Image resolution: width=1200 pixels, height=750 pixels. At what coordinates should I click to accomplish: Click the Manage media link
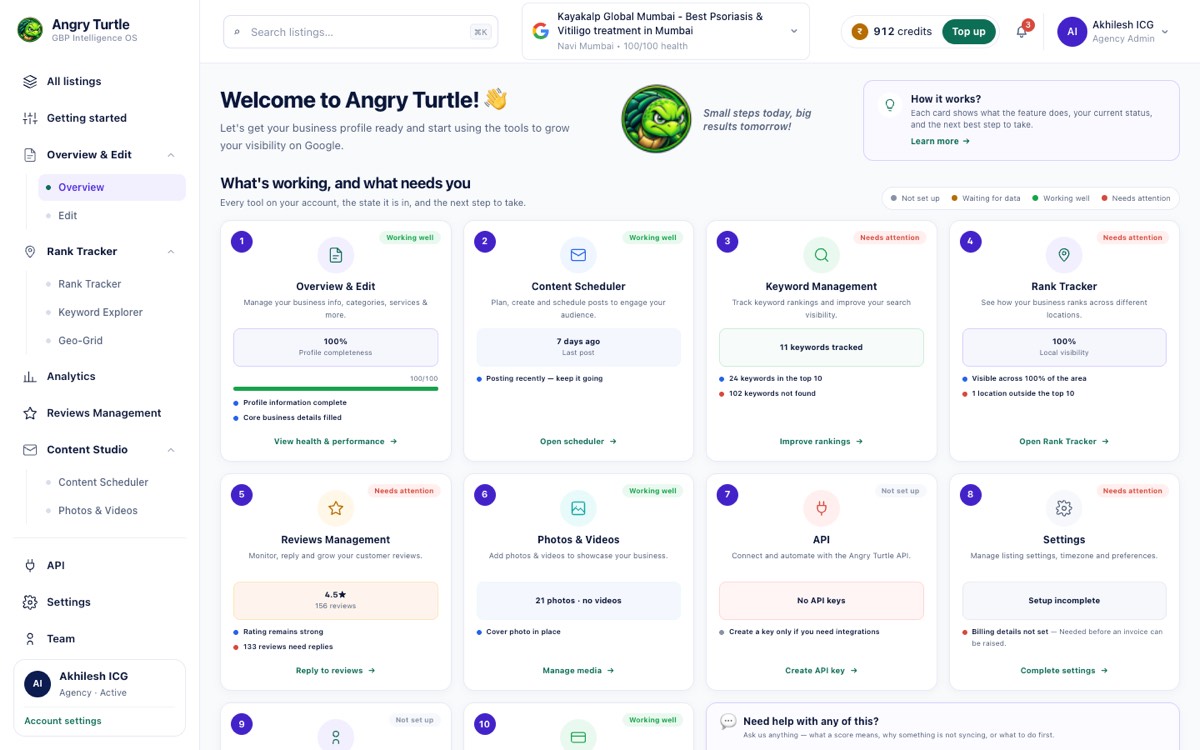[578, 671]
